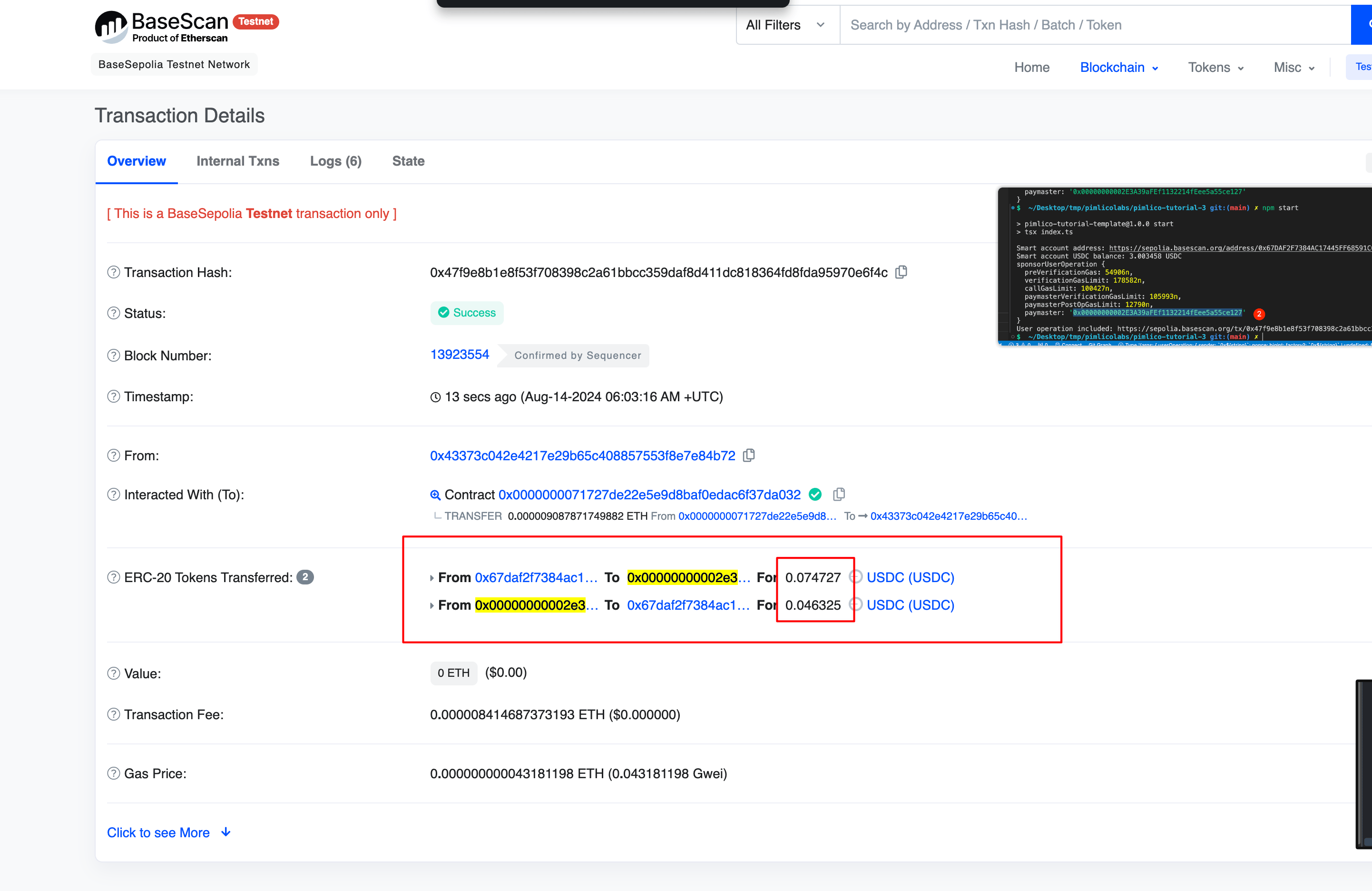Select the timestamp value 13 secs ago
This screenshot has width=1372, height=891.
[583, 397]
